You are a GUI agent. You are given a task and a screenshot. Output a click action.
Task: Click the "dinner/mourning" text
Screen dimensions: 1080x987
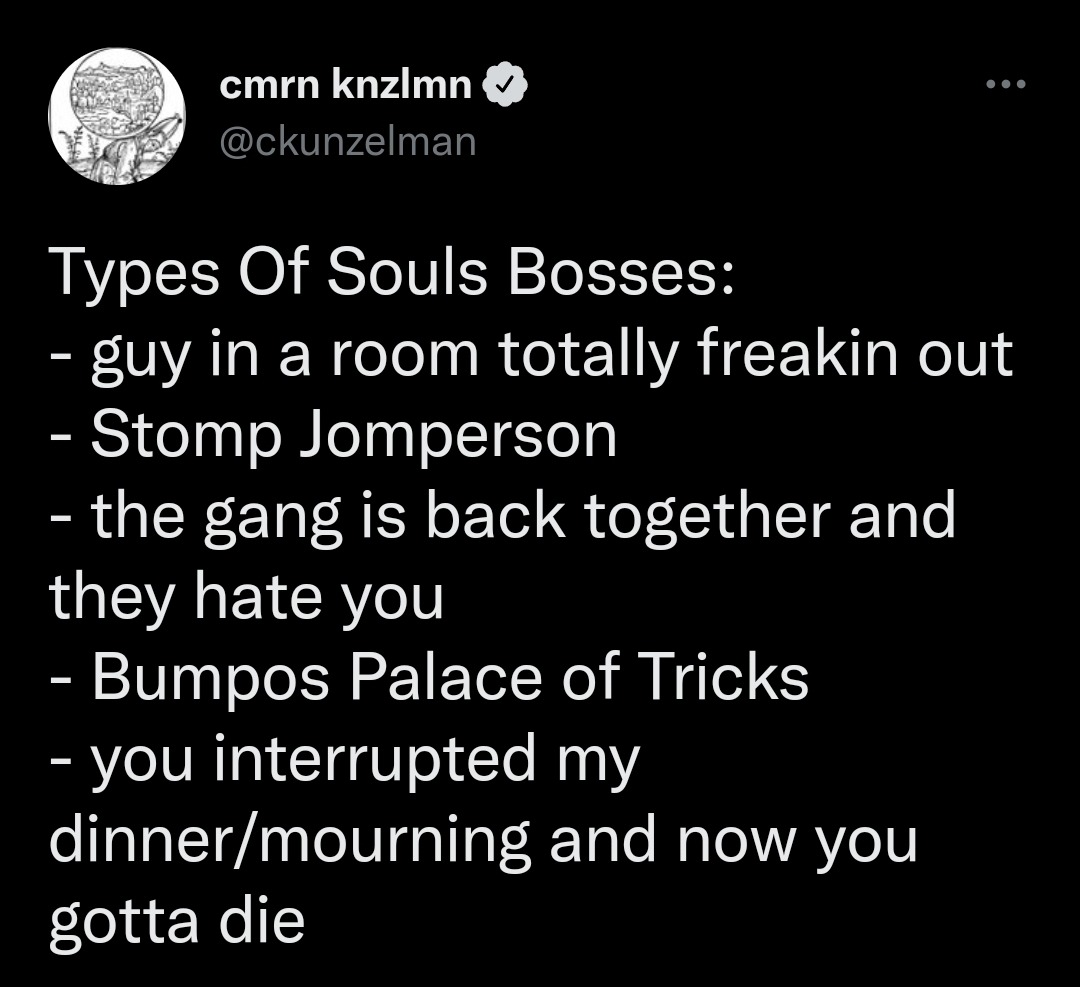click(290, 842)
